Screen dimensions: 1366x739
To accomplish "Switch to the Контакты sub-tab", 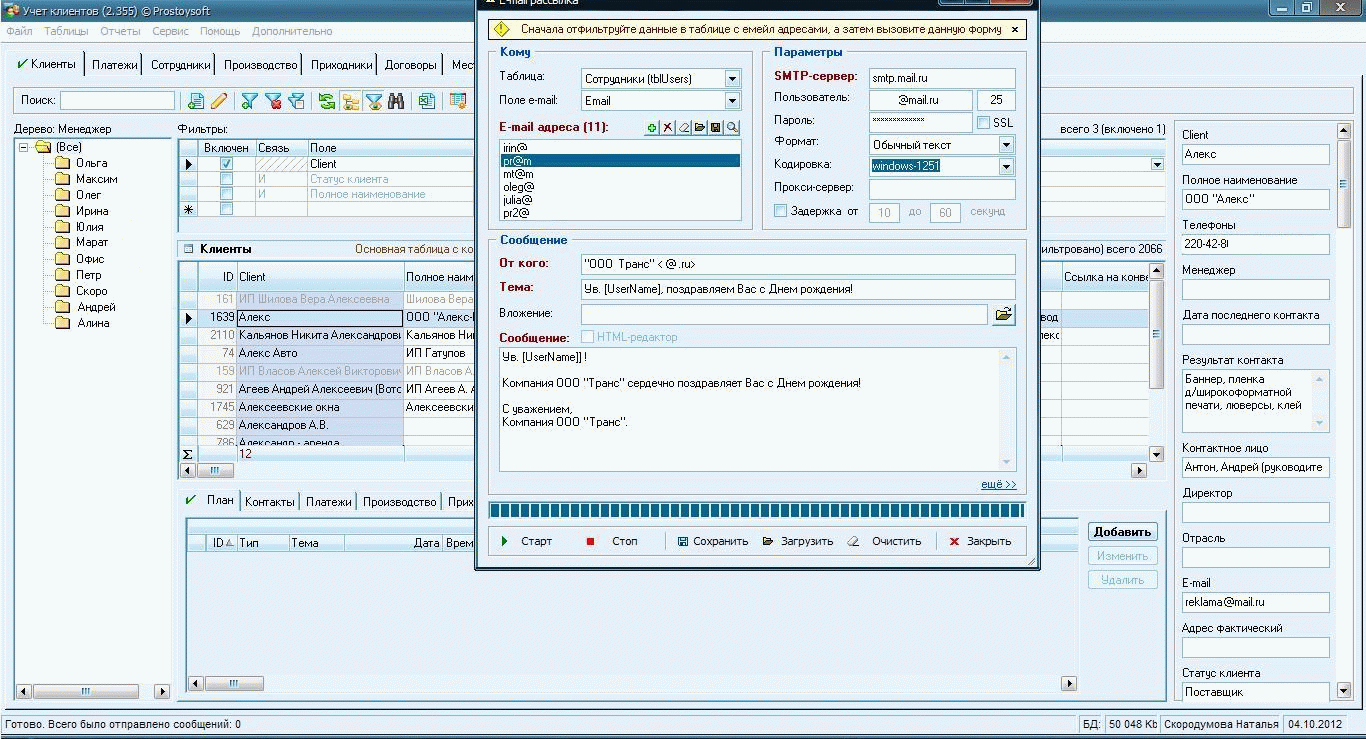I will click(270, 502).
